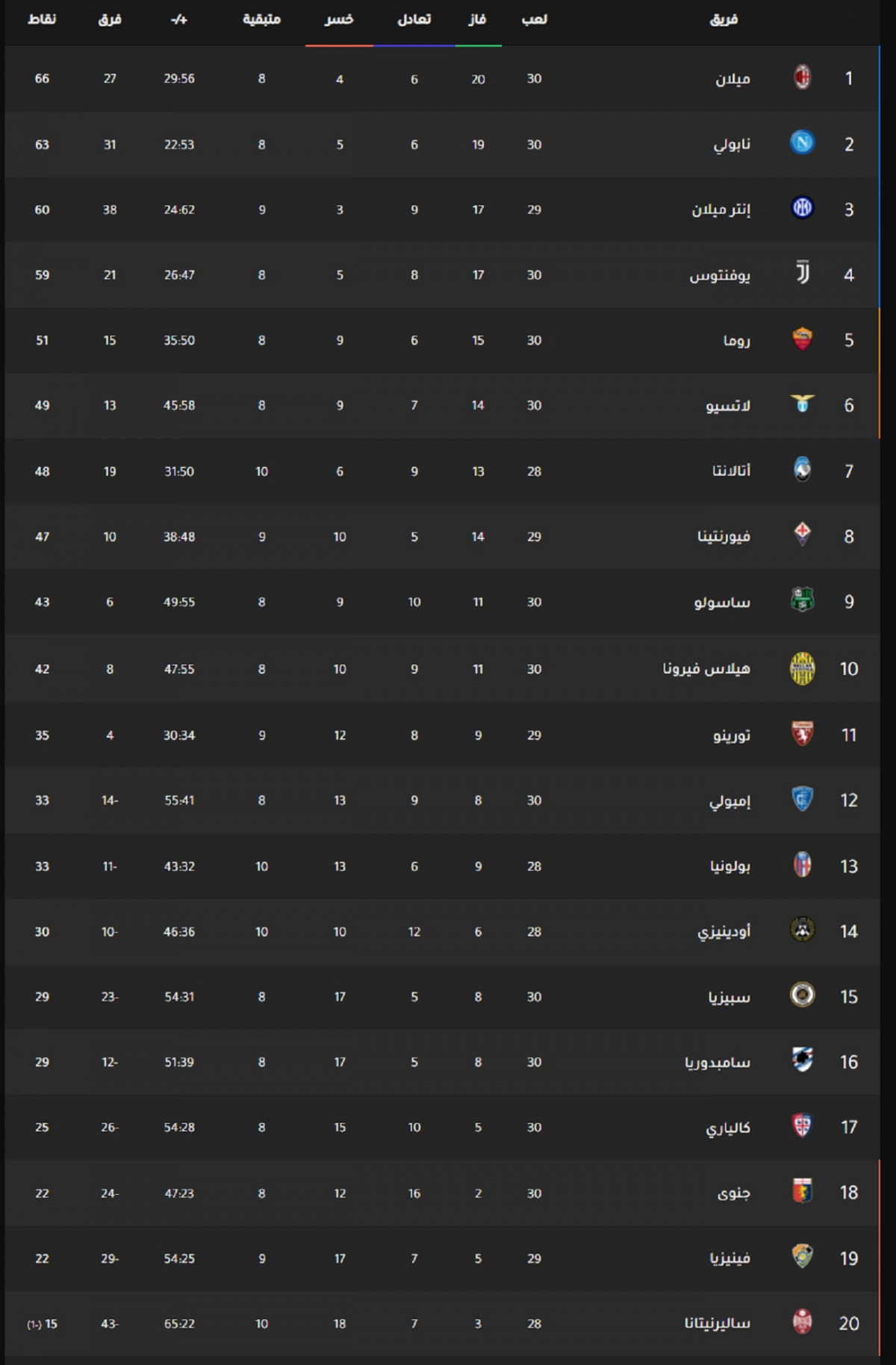The width and height of the screenshot is (896, 1365).
Task: Click the Napoli club crest
Action: pos(802,142)
